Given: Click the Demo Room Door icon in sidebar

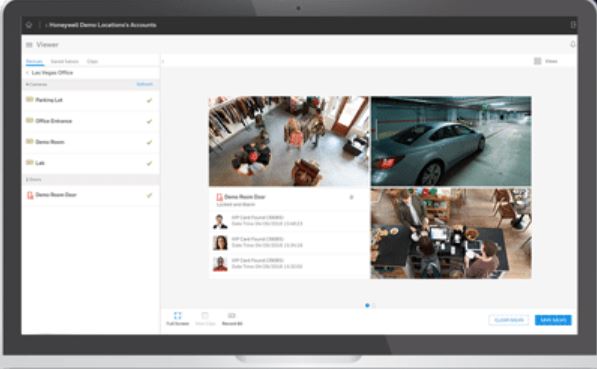Looking at the screenshot, I should coord(30,195).
